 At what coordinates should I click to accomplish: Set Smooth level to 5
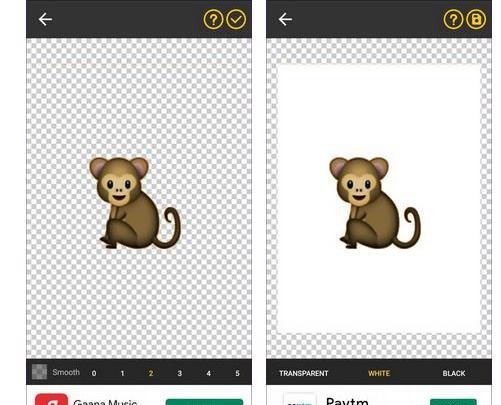tap(237, 373)
